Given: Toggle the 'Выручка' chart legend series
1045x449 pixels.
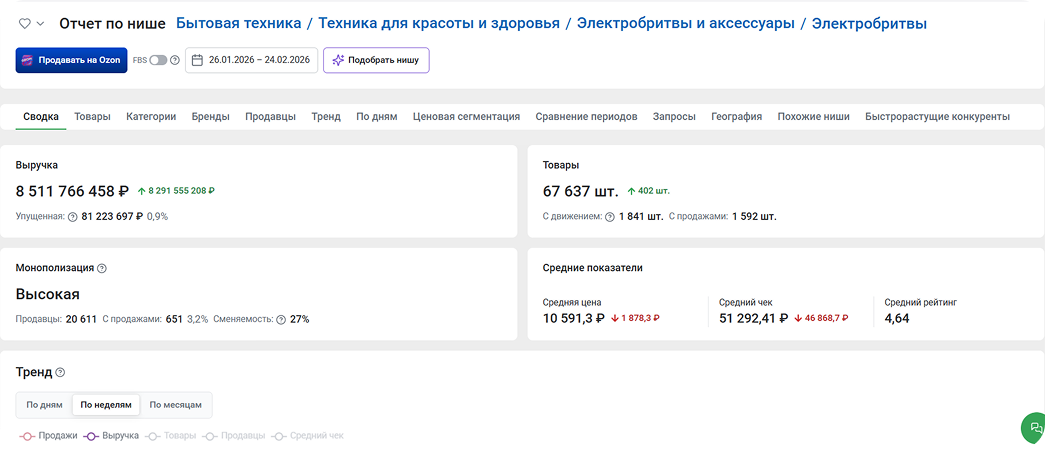Looking at the screenshot, I should [x=112, y=436].
